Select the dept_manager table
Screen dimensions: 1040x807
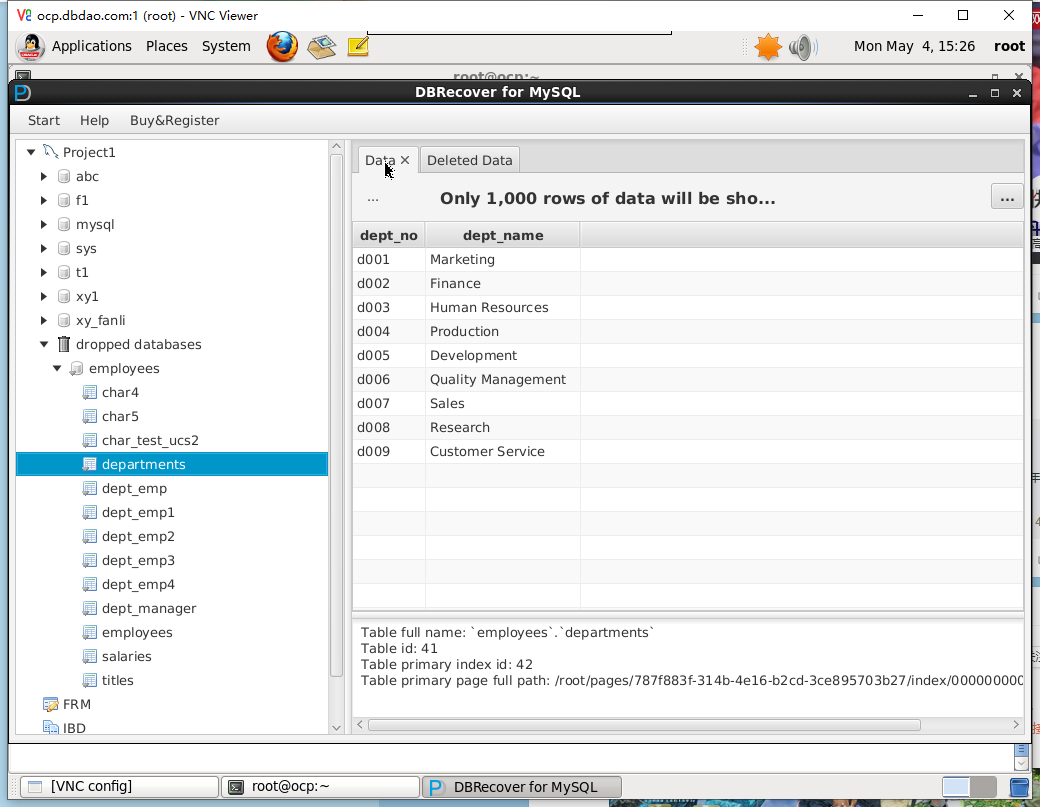click(149, 608)
